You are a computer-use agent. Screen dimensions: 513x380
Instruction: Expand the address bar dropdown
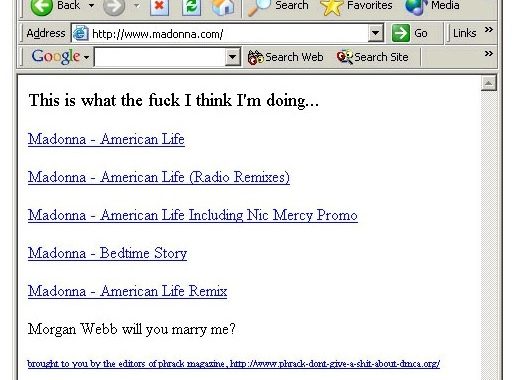coord(376,33)
